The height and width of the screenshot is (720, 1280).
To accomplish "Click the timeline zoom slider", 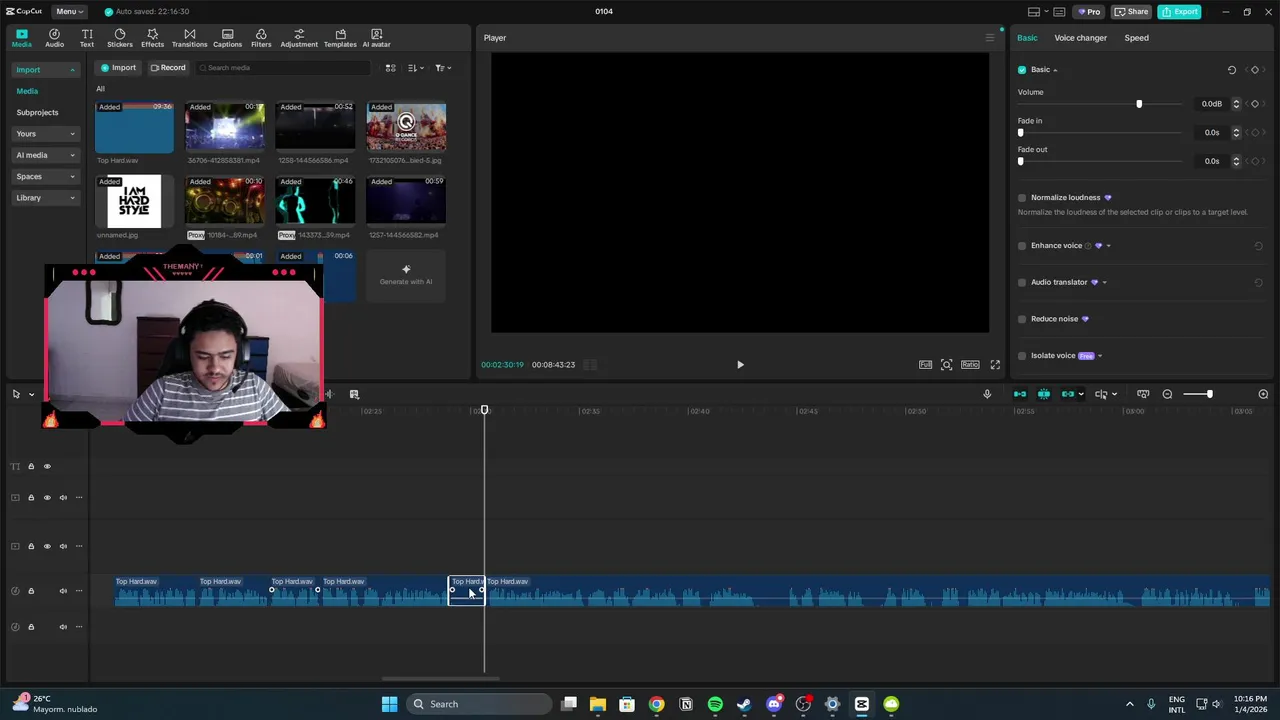I will [x=1197, y=394].
